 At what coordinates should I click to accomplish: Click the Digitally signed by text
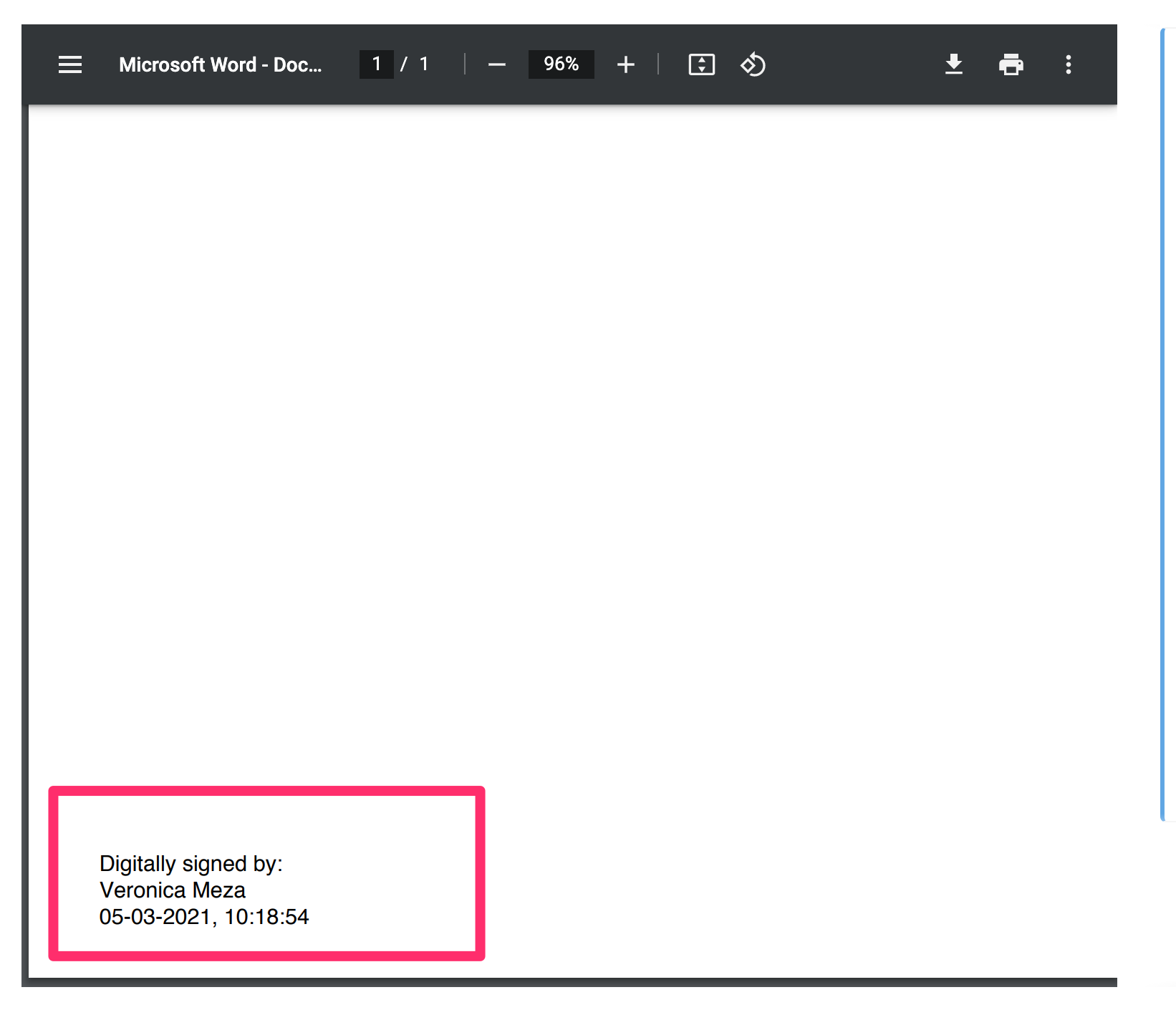(191, 863)
